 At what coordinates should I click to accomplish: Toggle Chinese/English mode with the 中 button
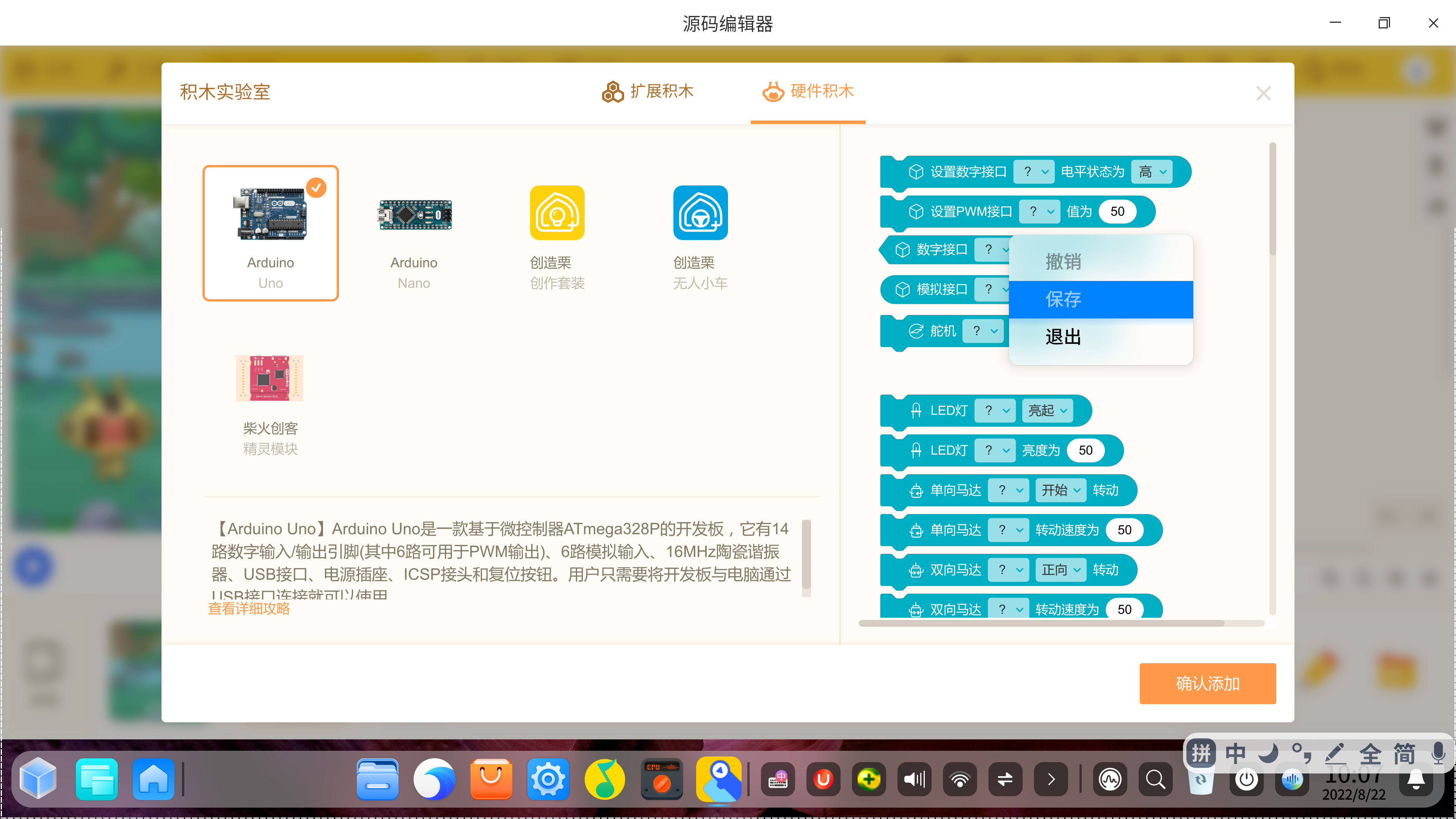click(1236, 753)
